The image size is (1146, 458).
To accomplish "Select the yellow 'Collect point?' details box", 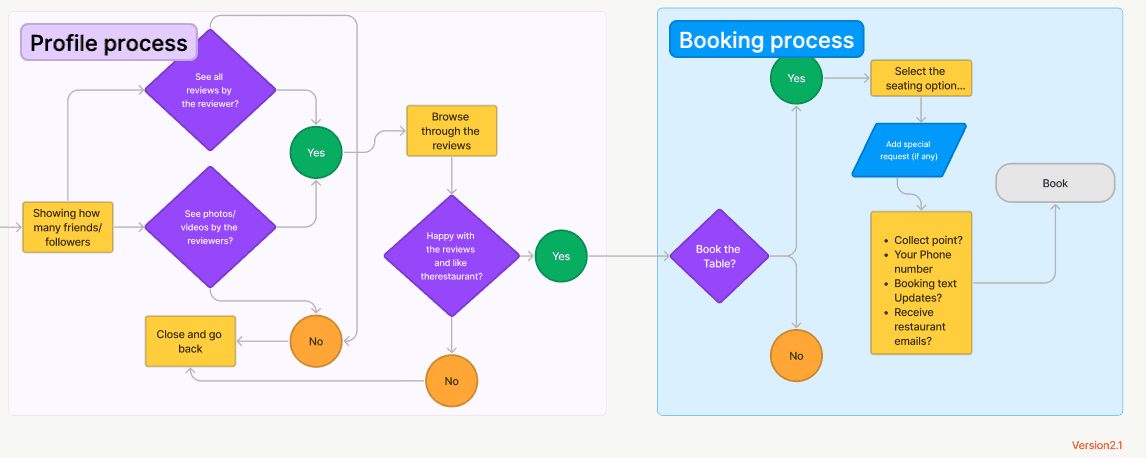I will [921, 283].
